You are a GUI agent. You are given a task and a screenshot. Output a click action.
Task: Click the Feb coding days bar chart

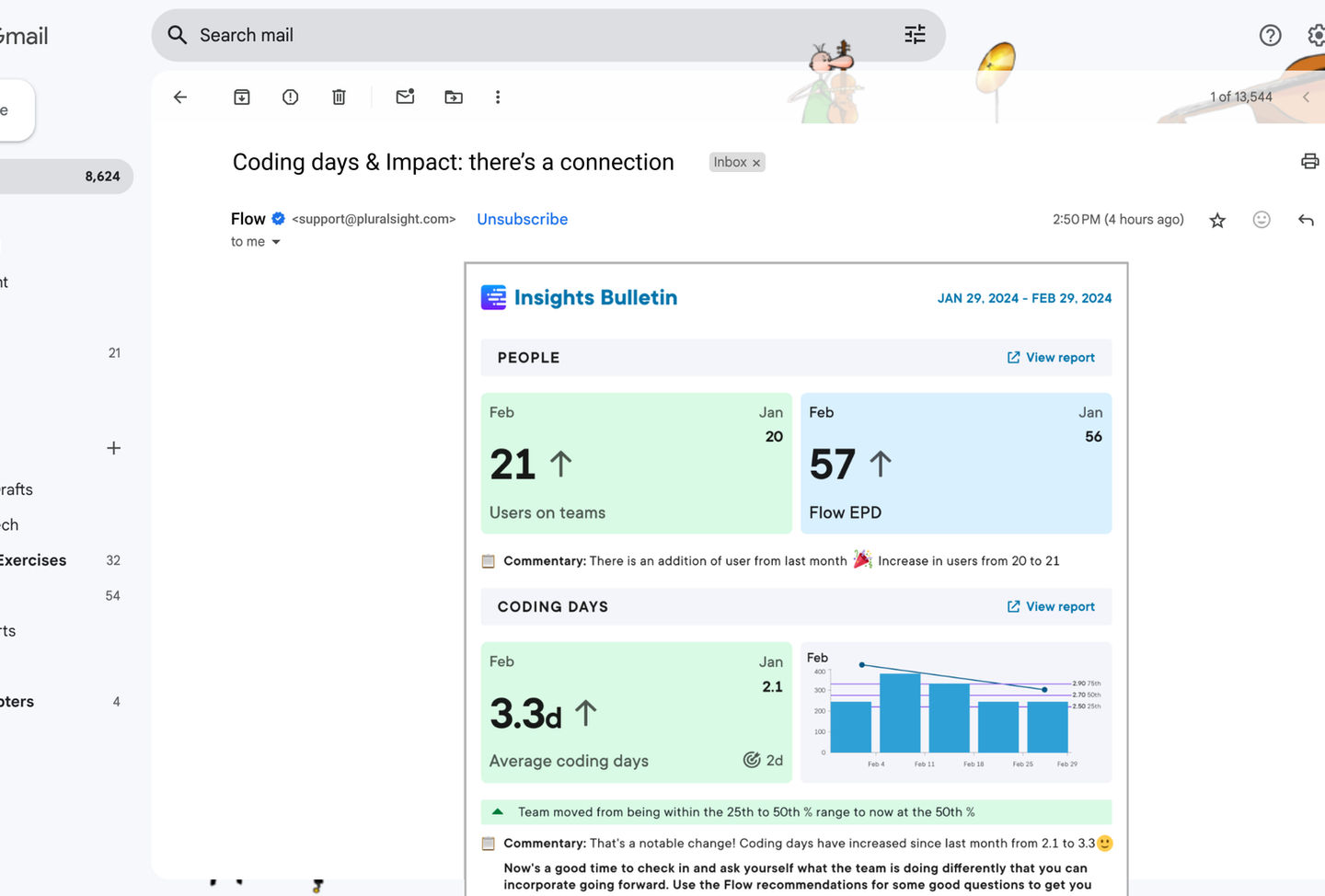pos(956,712)
